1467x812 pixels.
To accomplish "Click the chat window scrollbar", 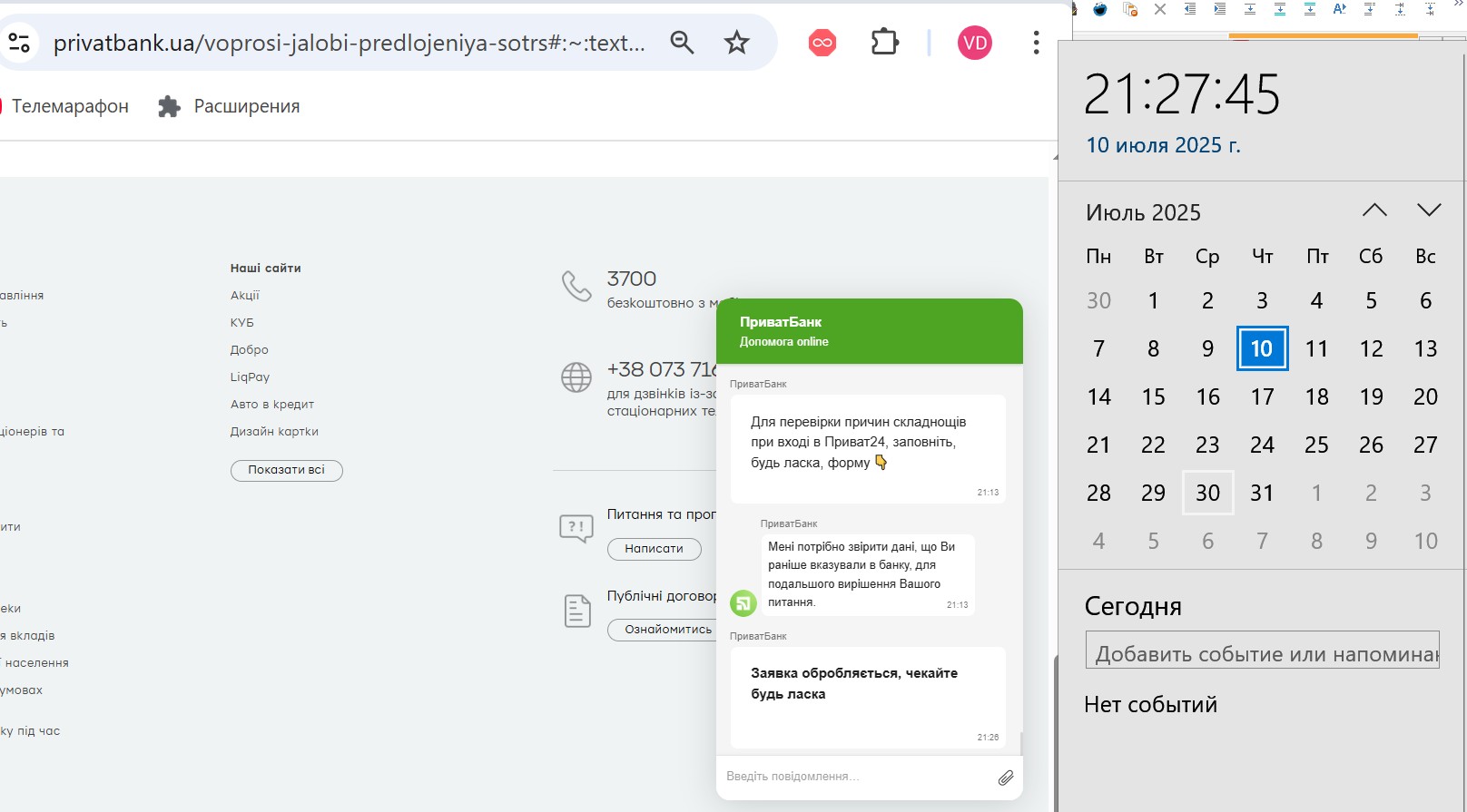I will click(x=1020, y=743).
